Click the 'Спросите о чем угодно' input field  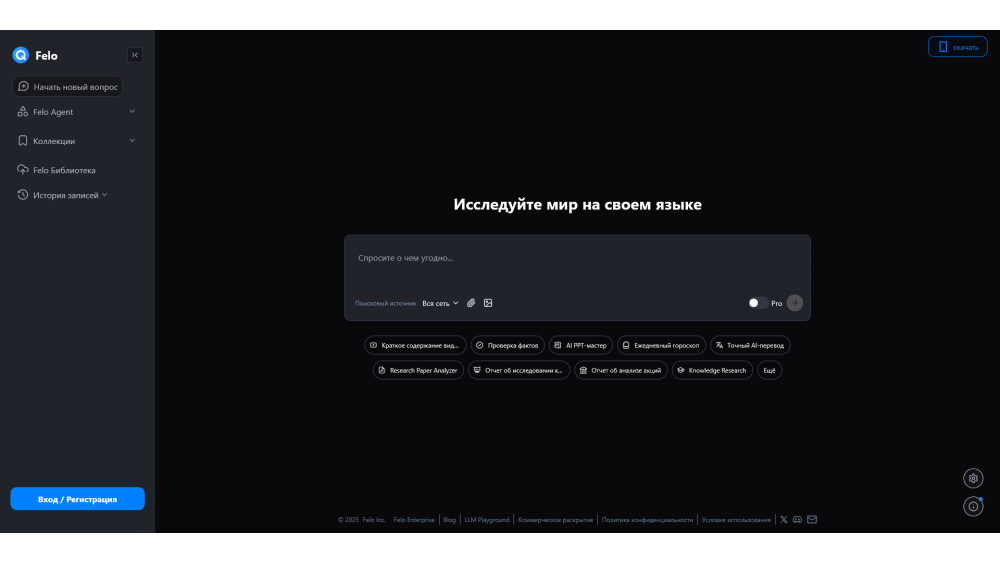577,258
